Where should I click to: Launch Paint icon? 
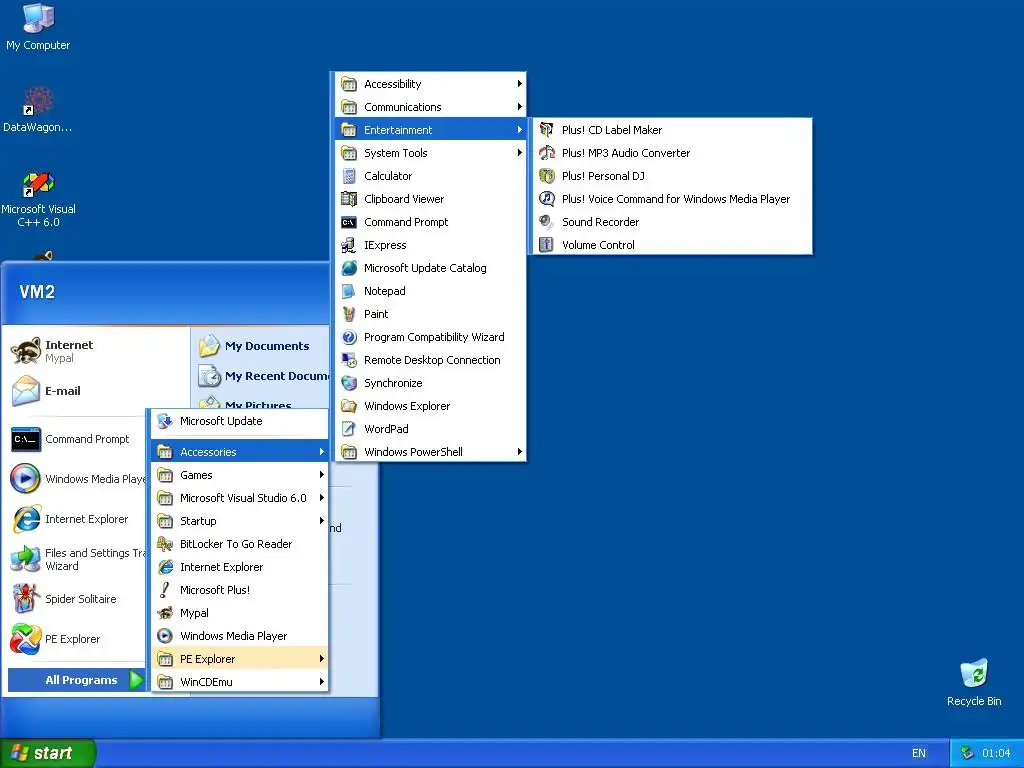349,314
